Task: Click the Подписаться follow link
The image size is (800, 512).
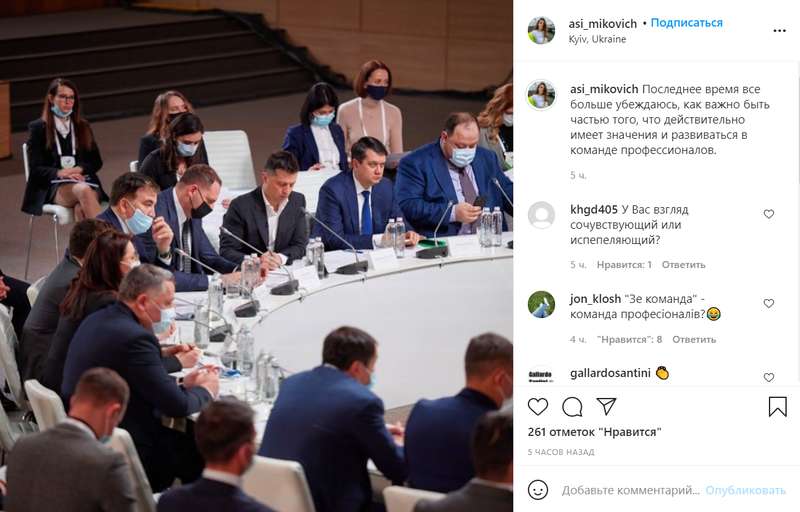Action: [687, 23]
